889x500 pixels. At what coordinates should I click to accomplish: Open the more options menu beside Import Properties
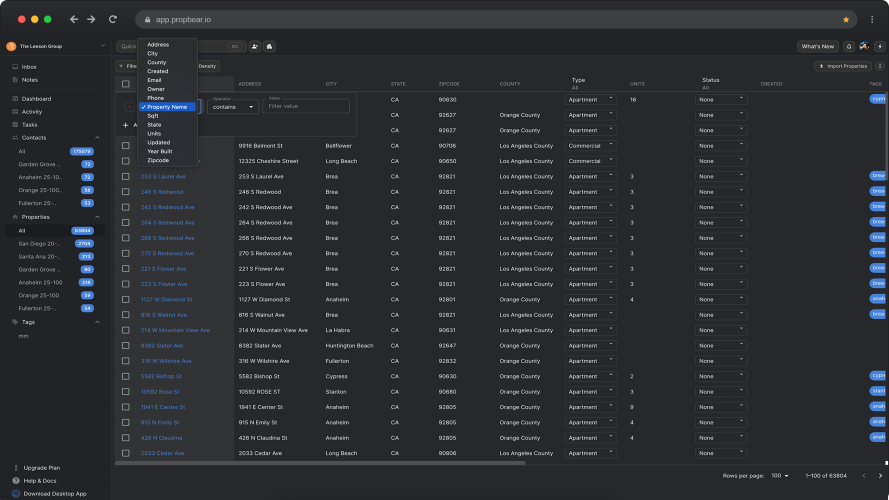click(x=880, y=66)
